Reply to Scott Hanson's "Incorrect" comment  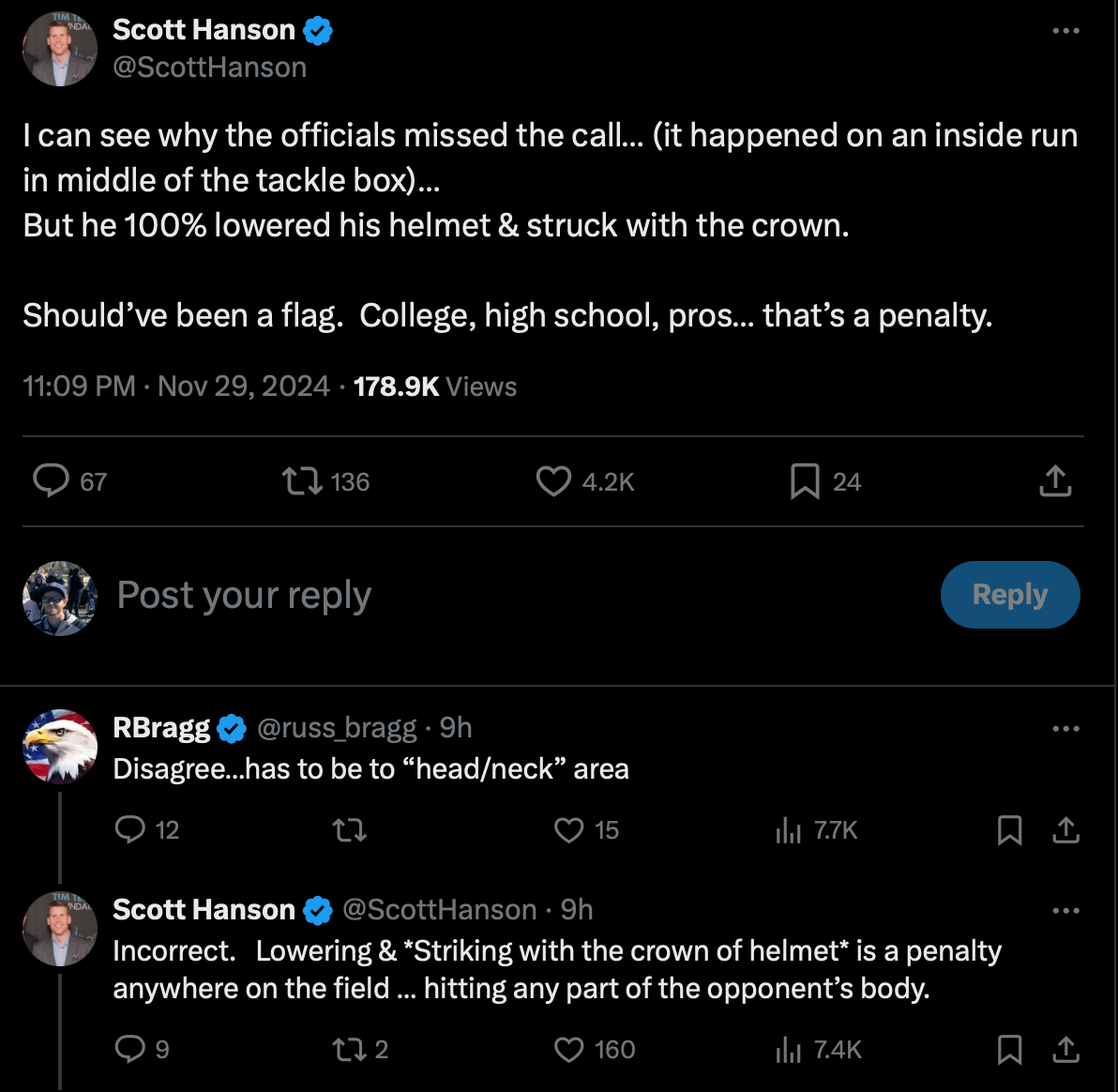[x=129, y=1049]
